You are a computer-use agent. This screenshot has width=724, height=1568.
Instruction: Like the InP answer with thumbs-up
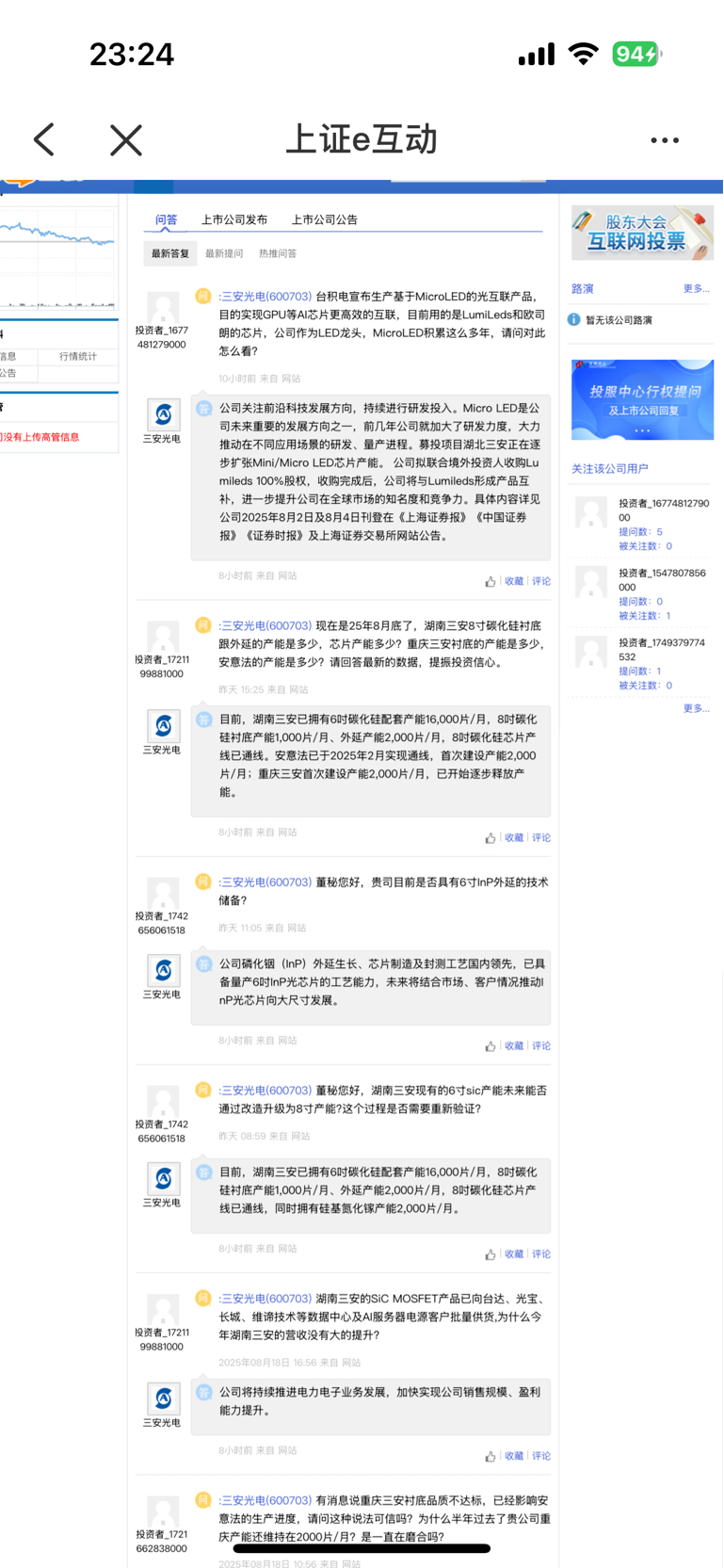(491, 1046)
